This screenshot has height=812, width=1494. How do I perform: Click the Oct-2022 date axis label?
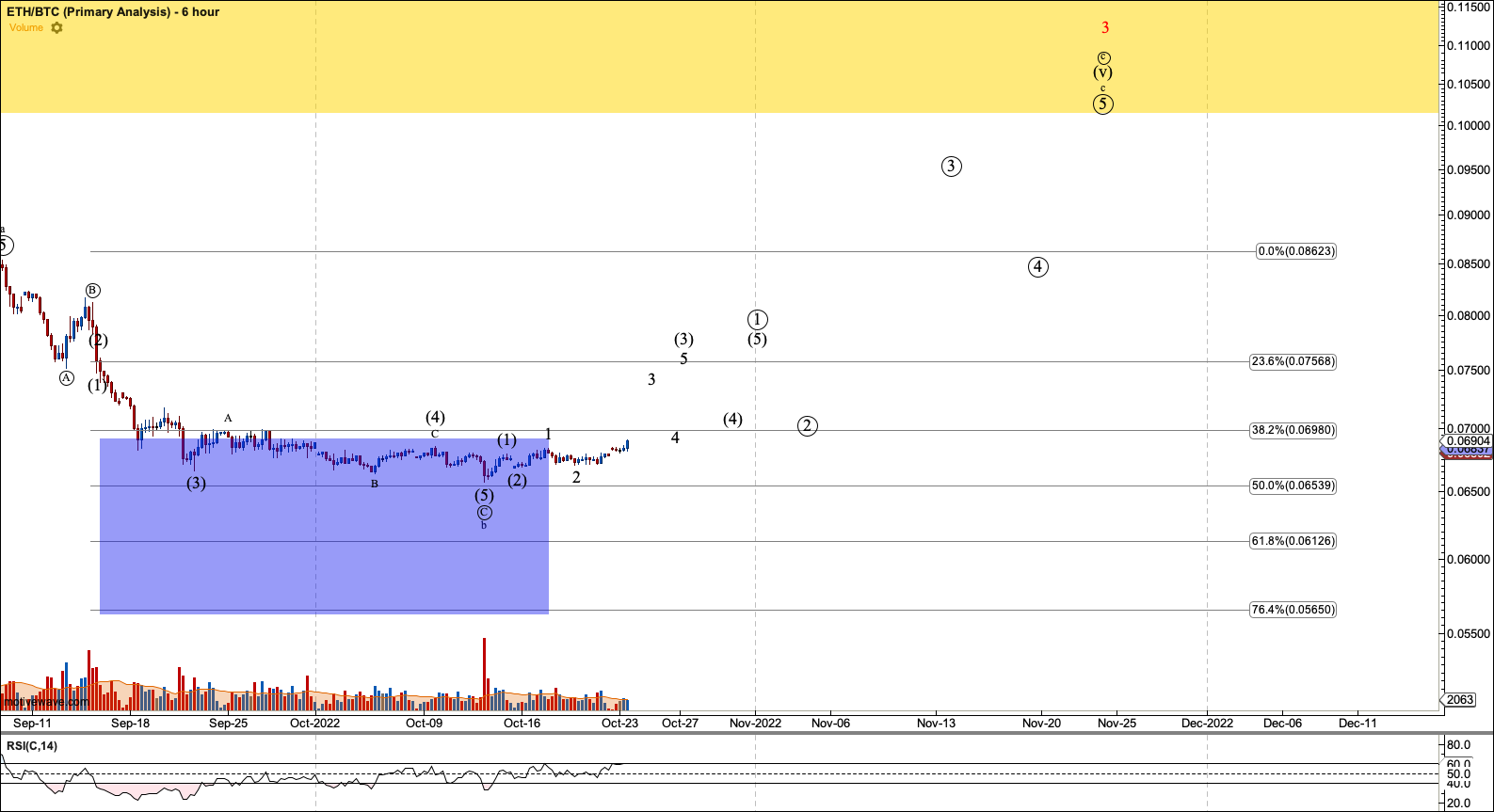pos(314,724)
